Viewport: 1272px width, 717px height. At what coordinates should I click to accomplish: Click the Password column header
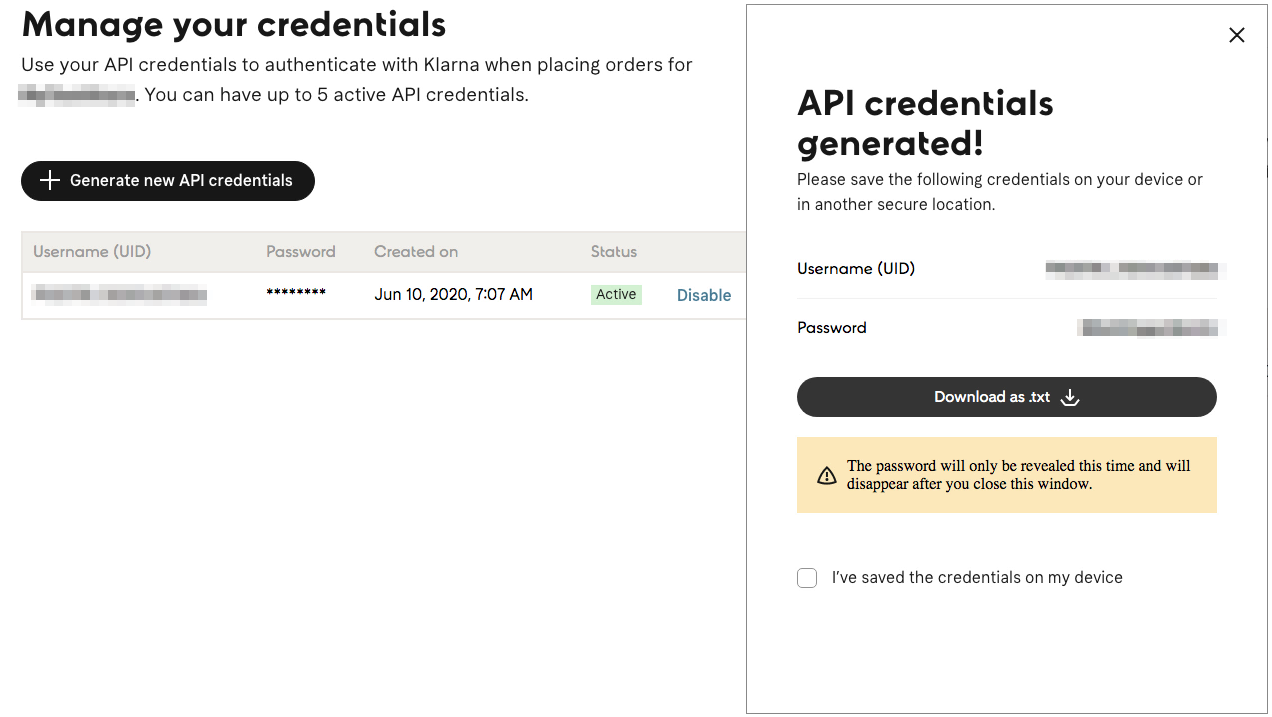[x=301, y=252]
